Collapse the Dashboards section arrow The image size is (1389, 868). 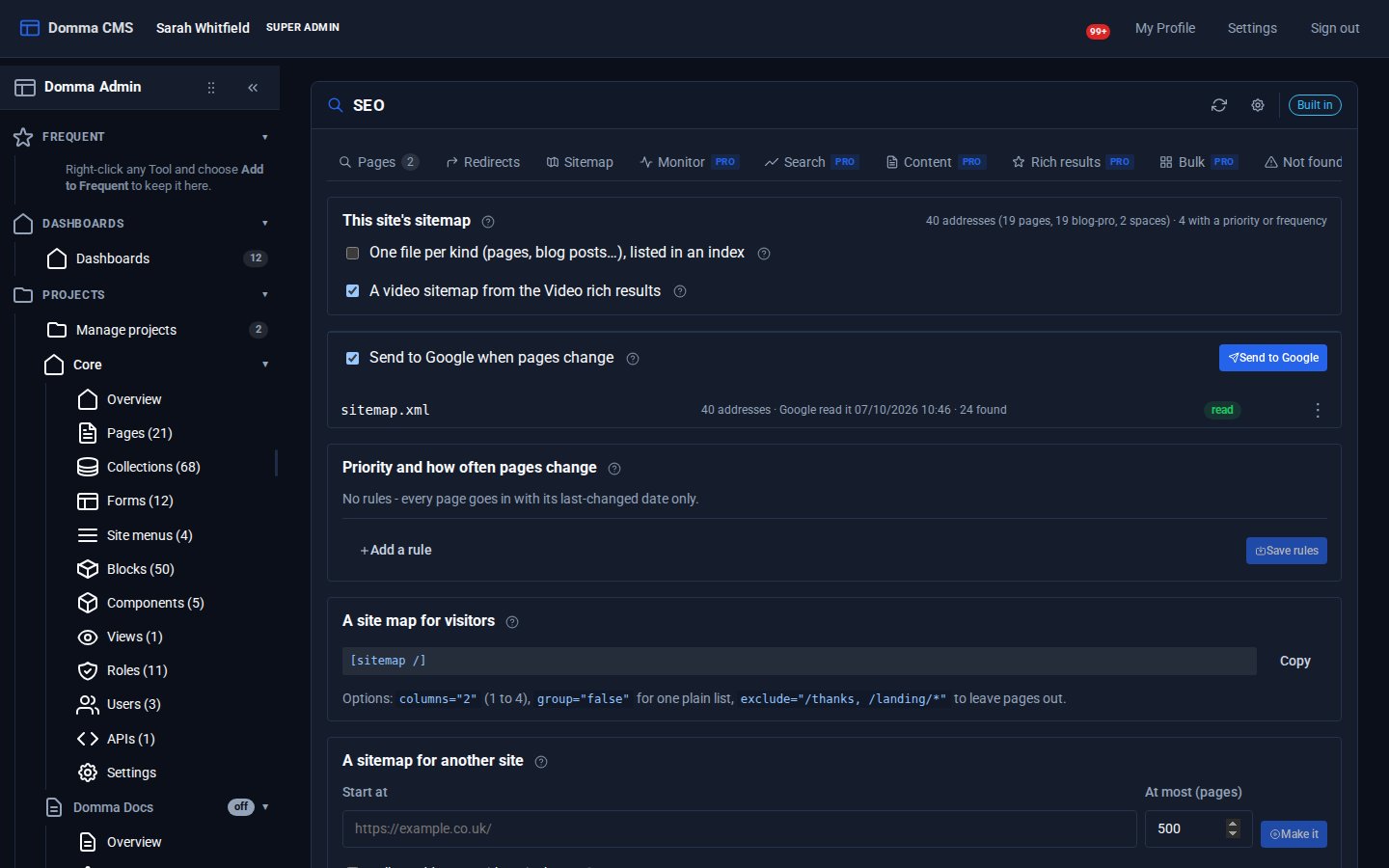click(x=265, y=224)
